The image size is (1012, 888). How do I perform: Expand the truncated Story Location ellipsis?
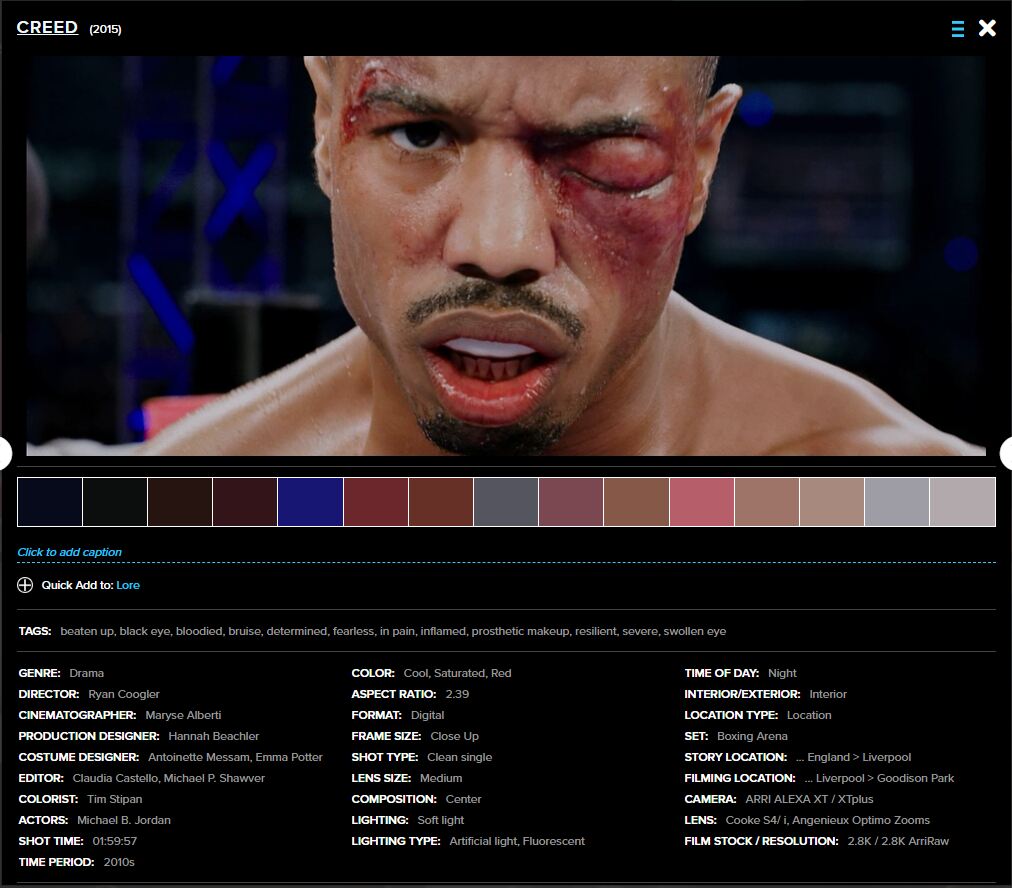tap(800, 757)
